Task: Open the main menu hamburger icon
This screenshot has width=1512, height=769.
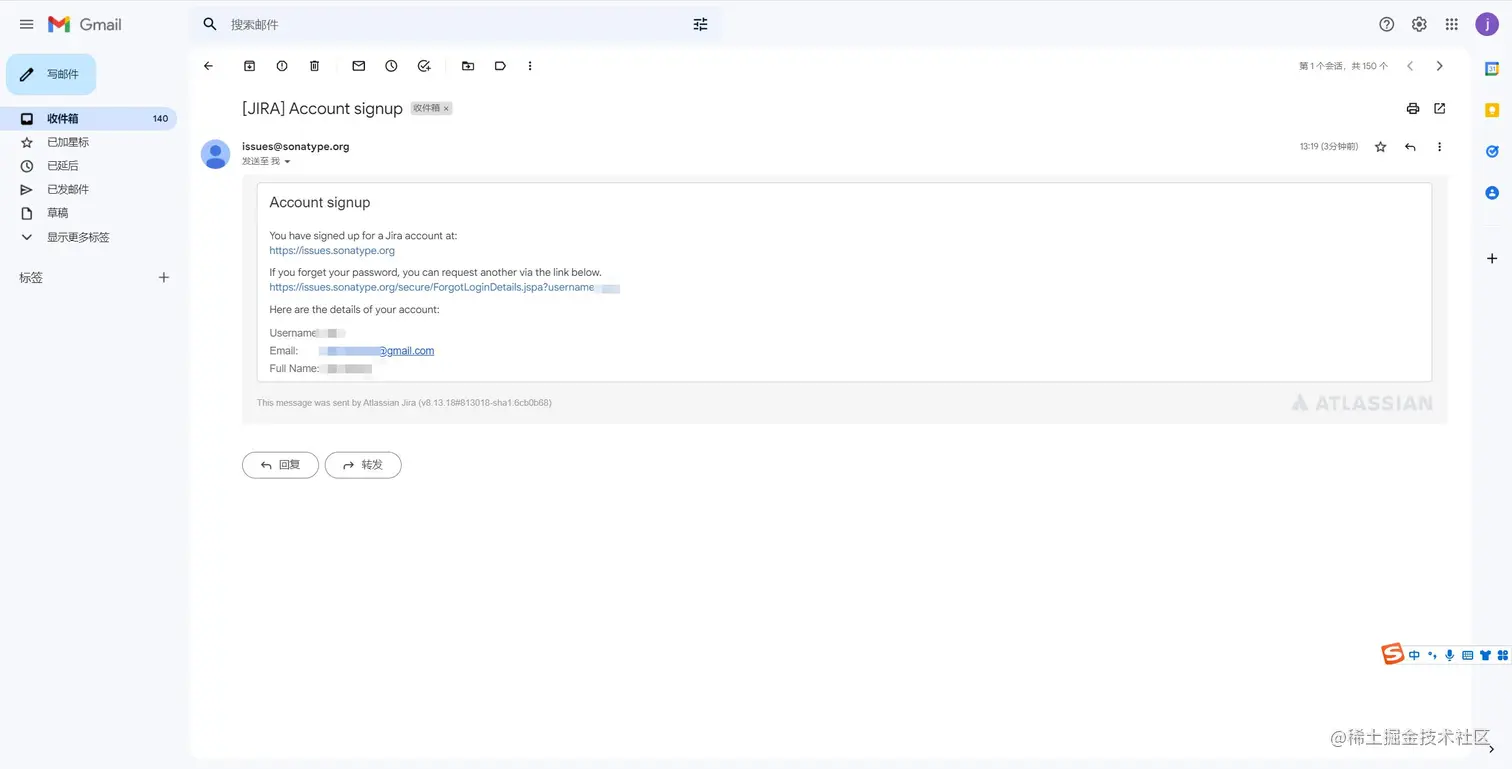Action: 27,24
